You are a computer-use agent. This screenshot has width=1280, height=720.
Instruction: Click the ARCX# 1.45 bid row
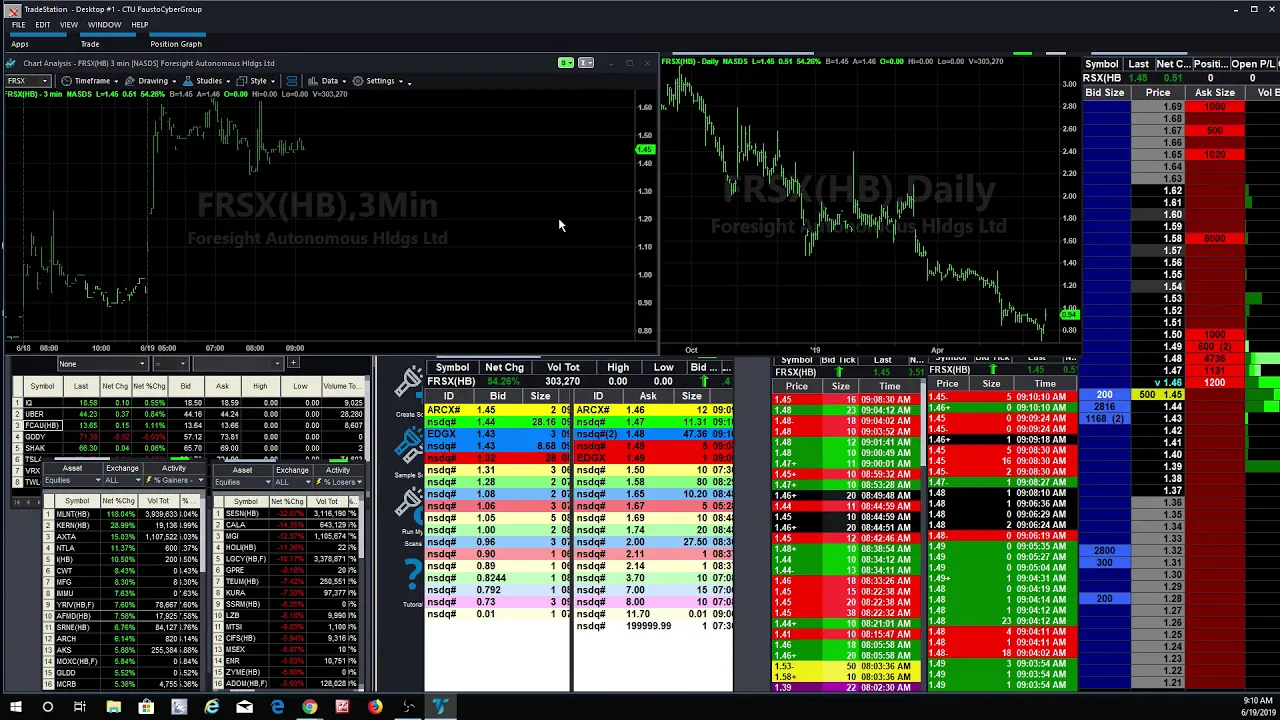coord(498,410)
